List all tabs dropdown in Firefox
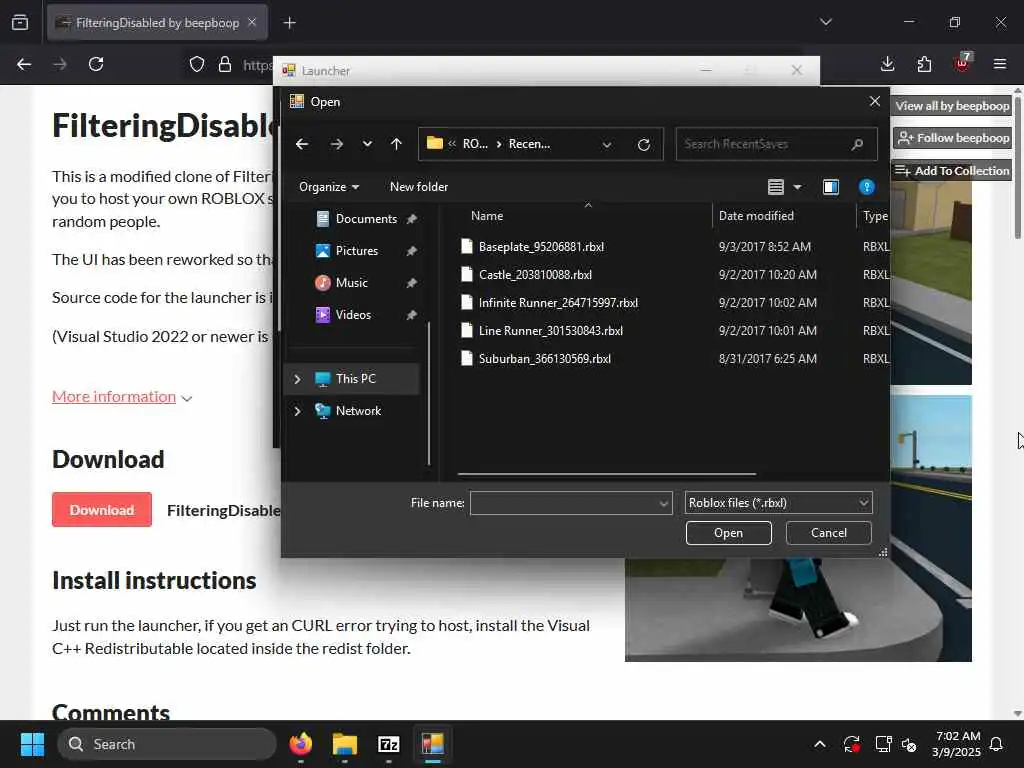The height and width of the screenshot is (768, 1024). pyautogui.click(x=825, y=22)
